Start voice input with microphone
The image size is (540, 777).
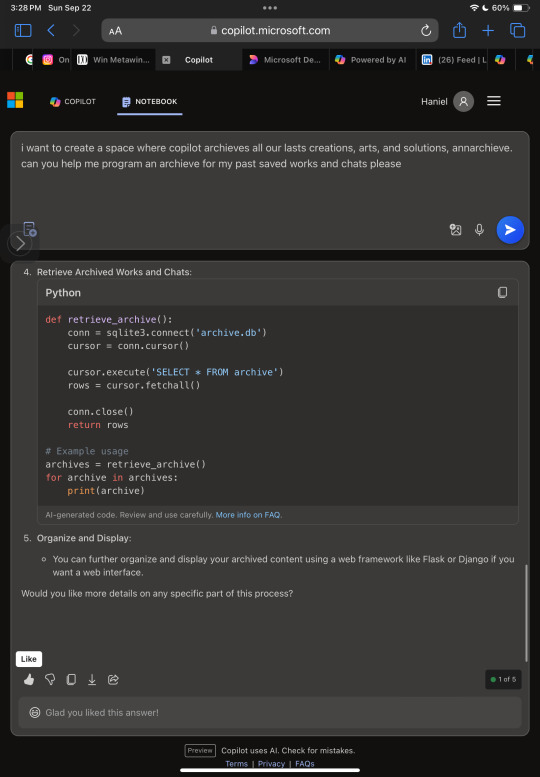(479, 229)
